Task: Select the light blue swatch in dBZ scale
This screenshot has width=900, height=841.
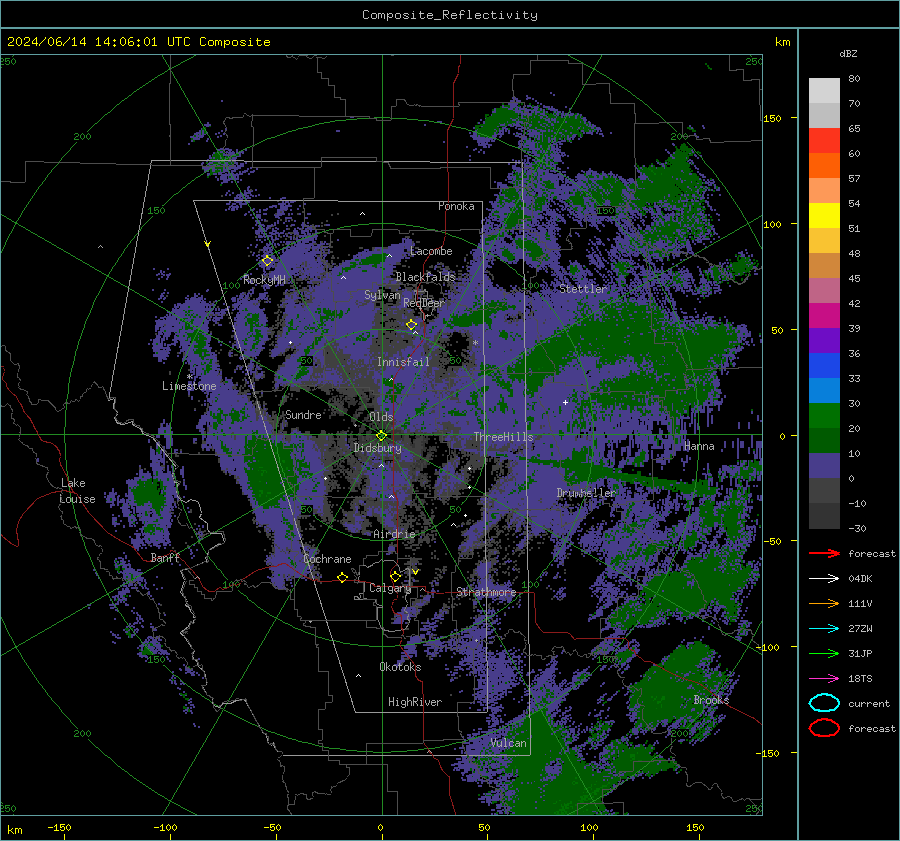Action: pyautogui.click(x=824, y=390)
